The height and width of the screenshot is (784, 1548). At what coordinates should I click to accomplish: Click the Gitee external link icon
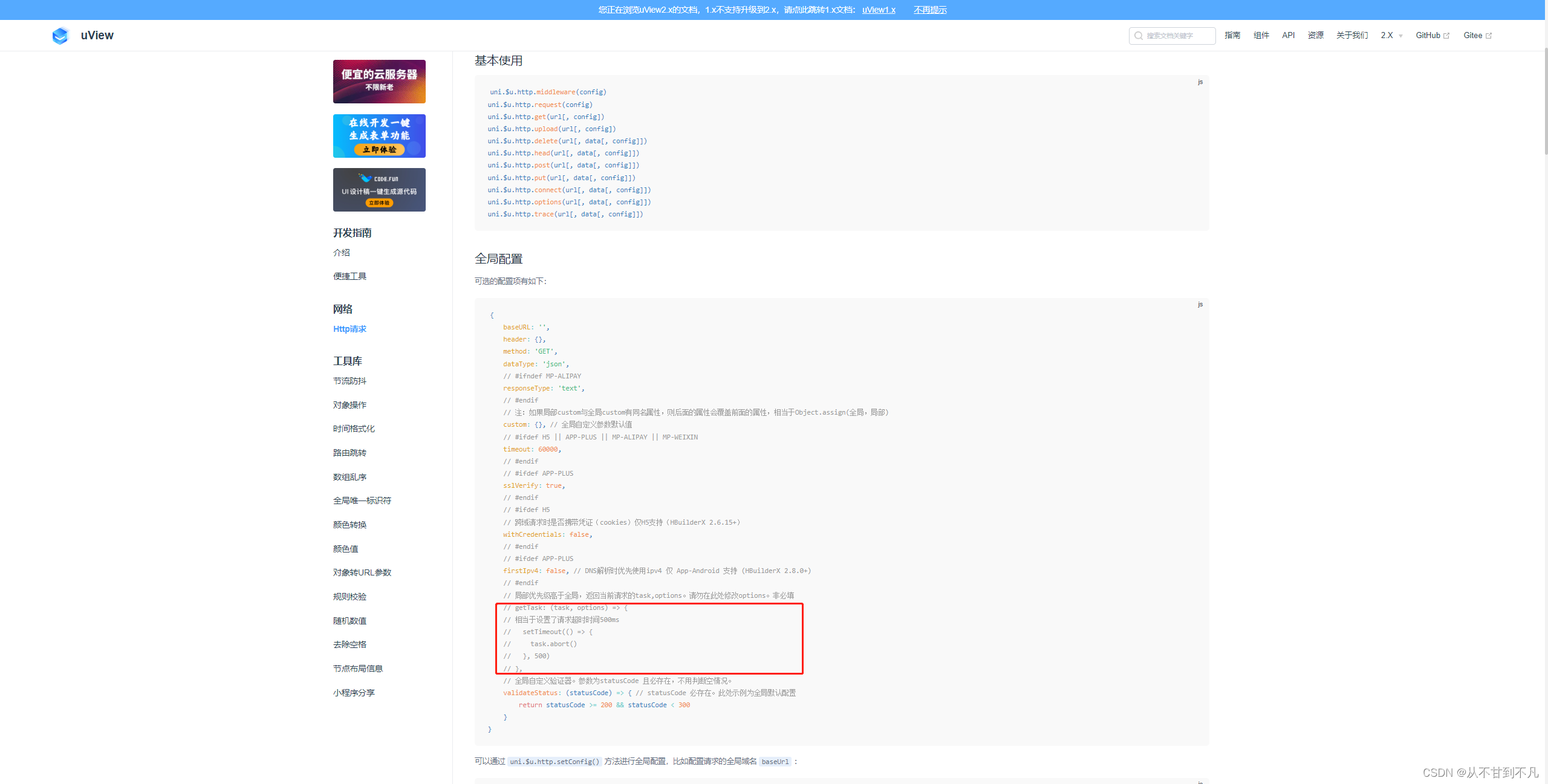coord(1489,36)
